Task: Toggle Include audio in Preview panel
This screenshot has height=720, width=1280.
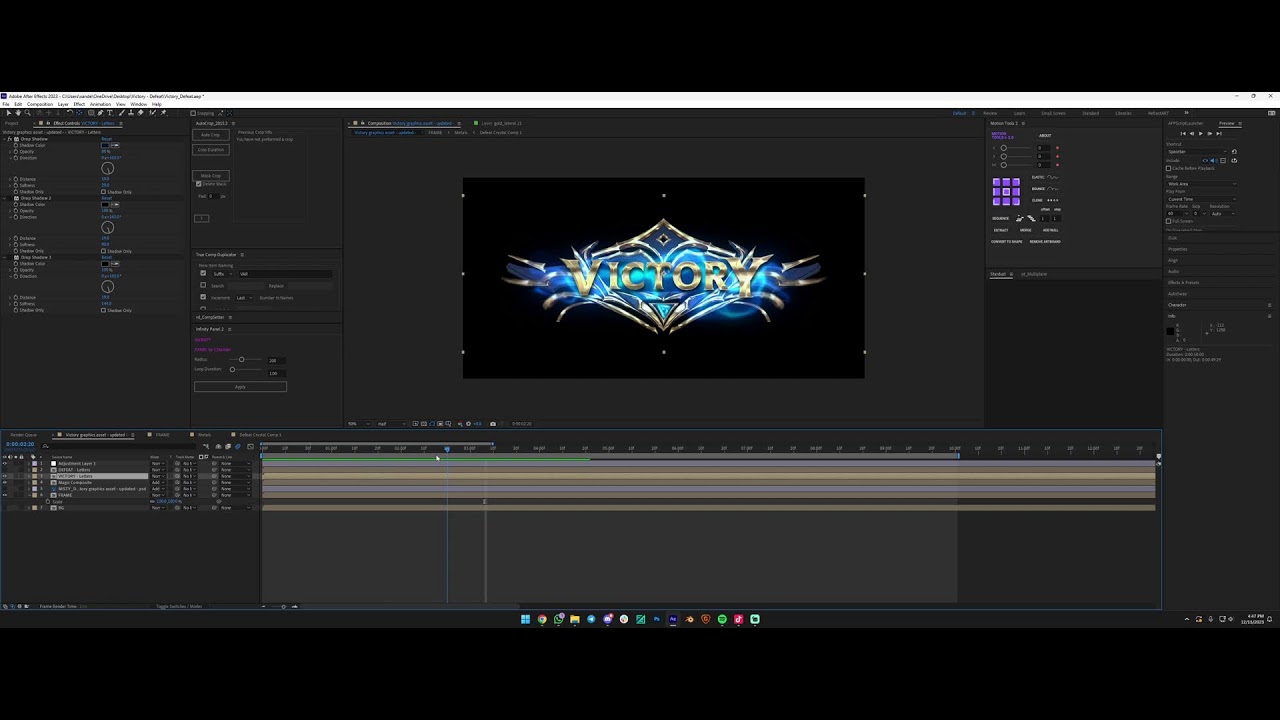Action: coord(1213,161)
